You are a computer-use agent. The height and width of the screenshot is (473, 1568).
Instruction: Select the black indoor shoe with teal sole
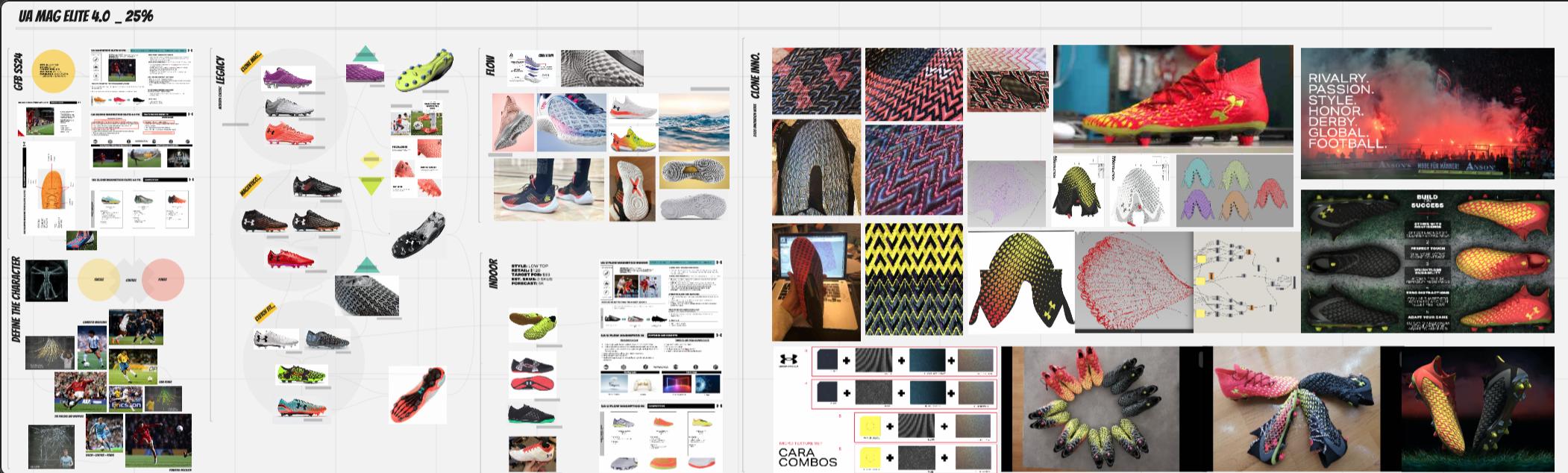coord(532,413)
